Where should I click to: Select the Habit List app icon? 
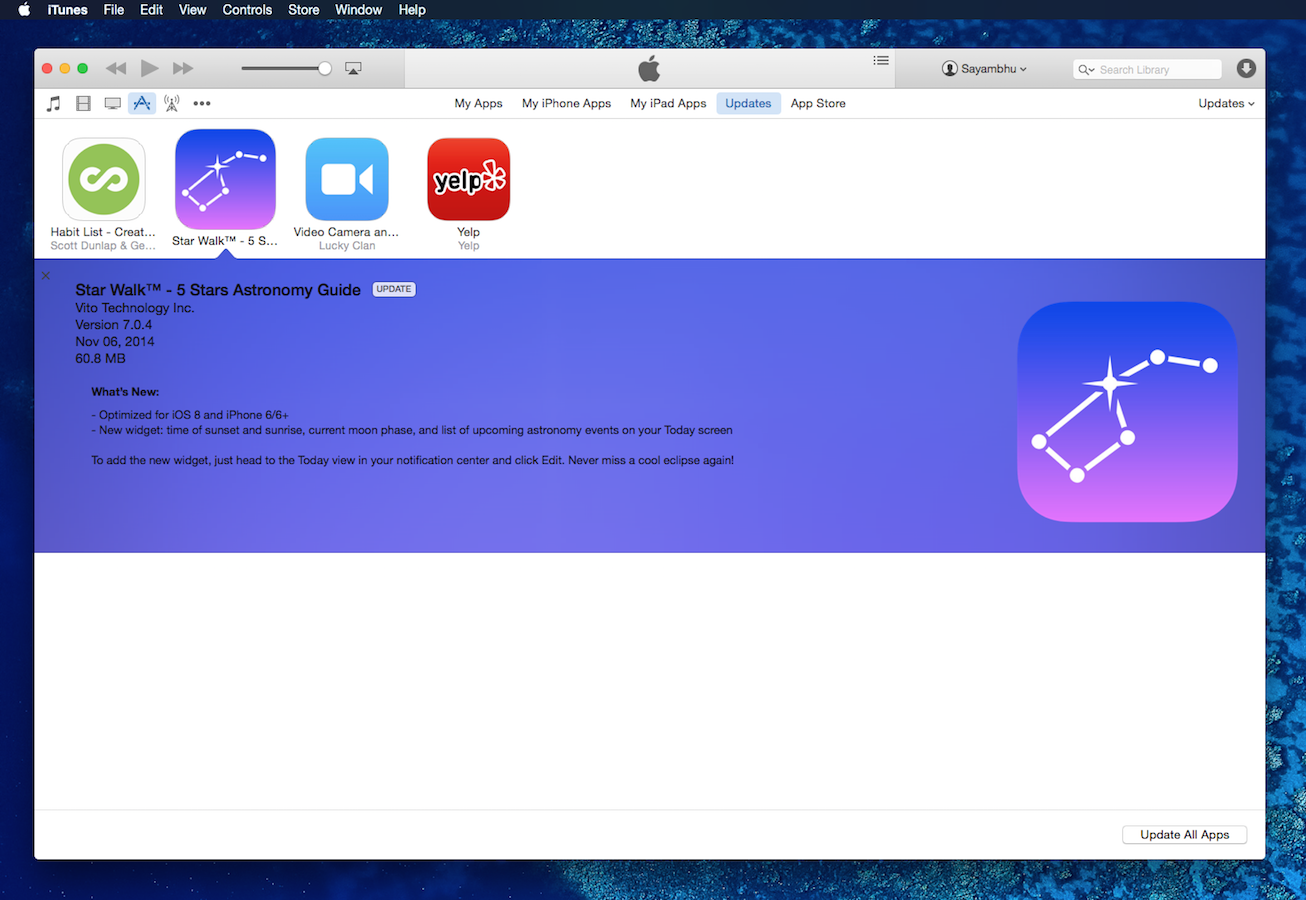click(104, 179)
